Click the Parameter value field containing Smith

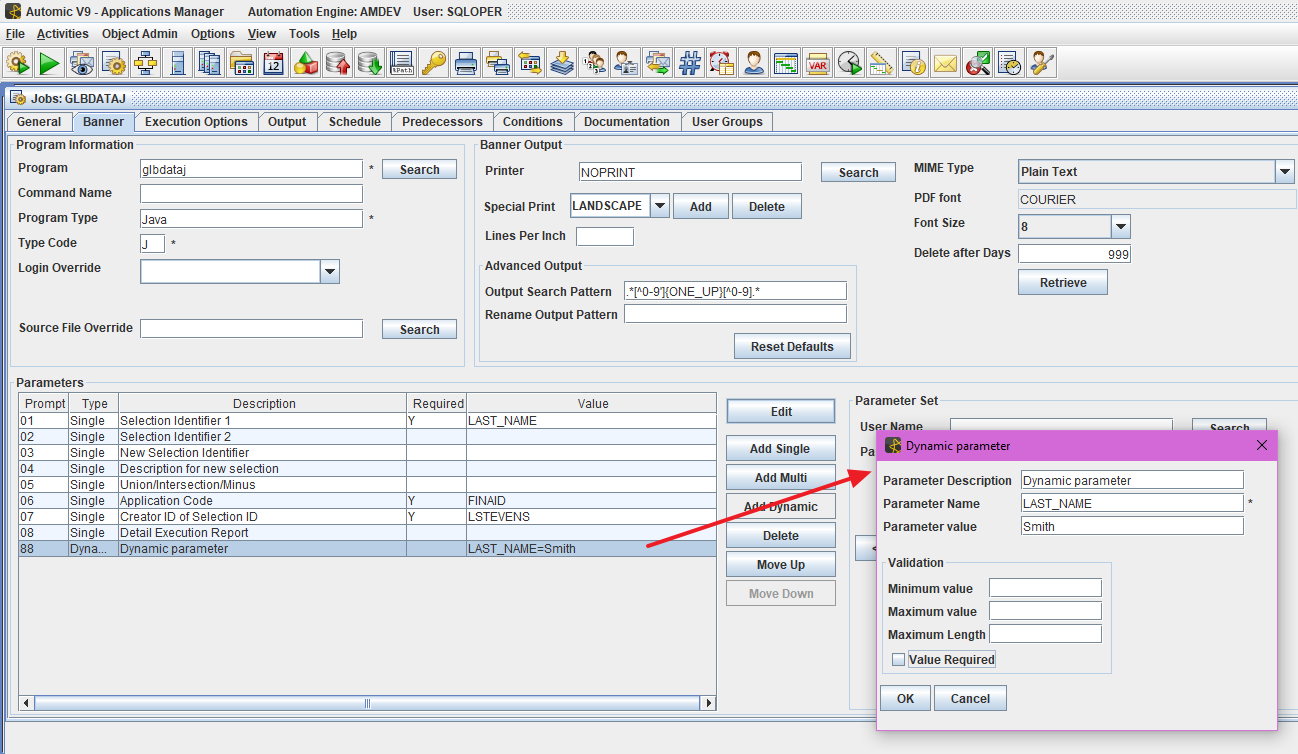click(1132, 526)
